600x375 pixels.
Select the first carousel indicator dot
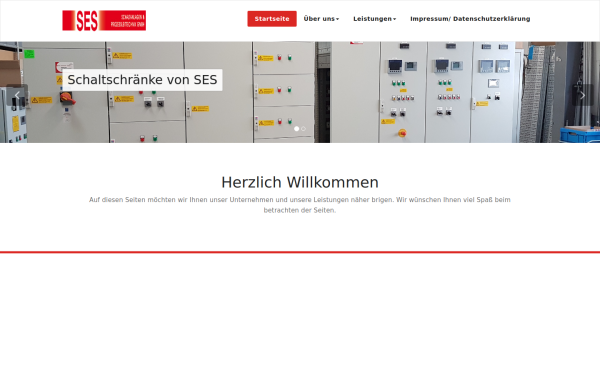click(297, 129)
